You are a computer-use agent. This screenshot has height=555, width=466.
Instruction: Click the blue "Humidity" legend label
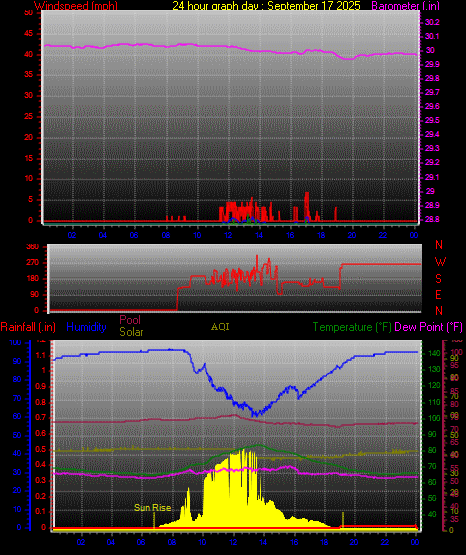86,327
